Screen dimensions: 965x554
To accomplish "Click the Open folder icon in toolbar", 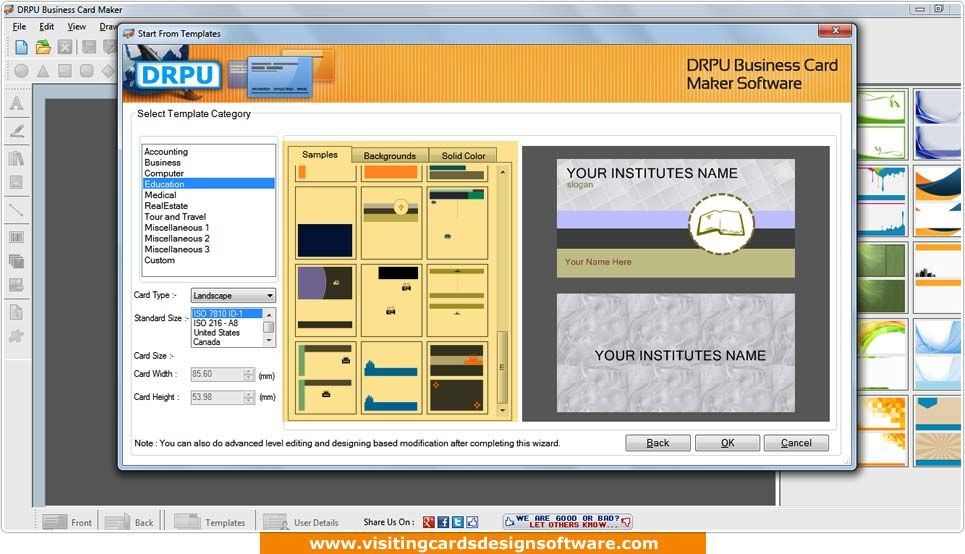I will pyautogui.click(x=43, y=47).
